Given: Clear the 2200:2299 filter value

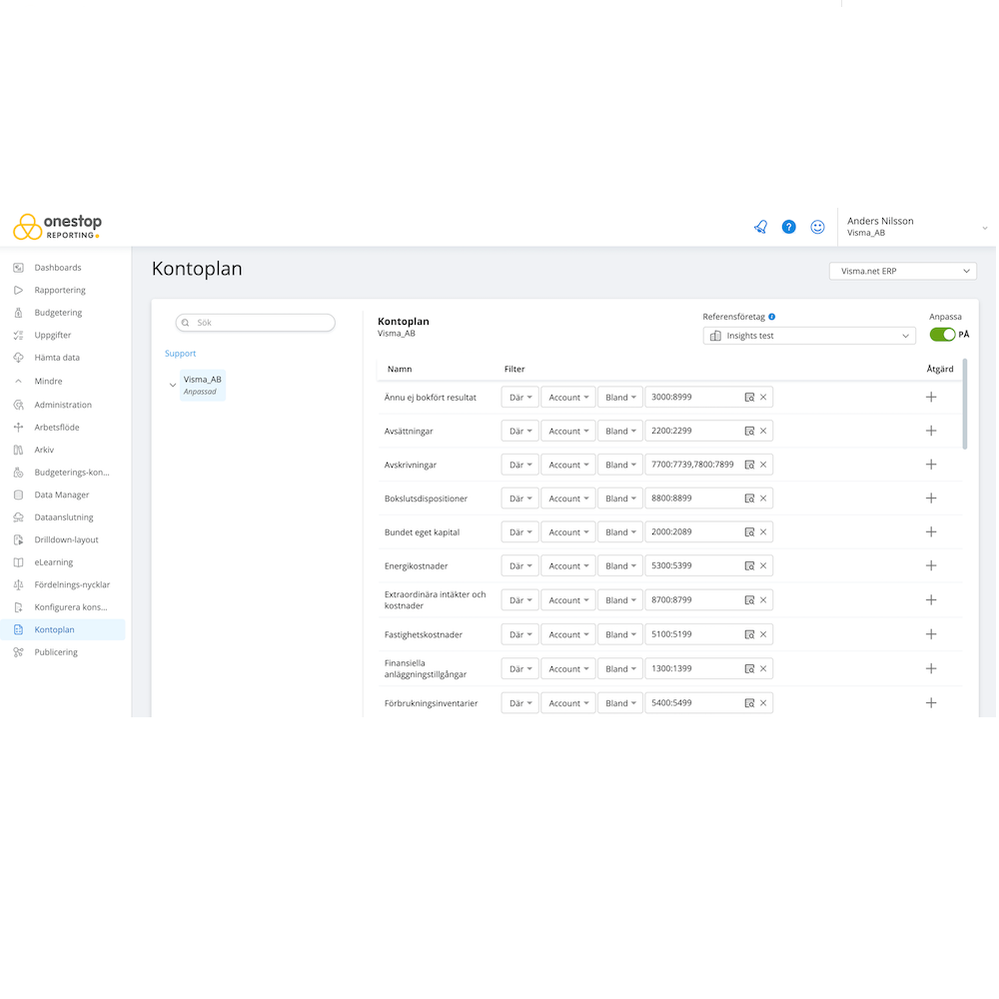Looking at the screenshot, I should (763, 431).
